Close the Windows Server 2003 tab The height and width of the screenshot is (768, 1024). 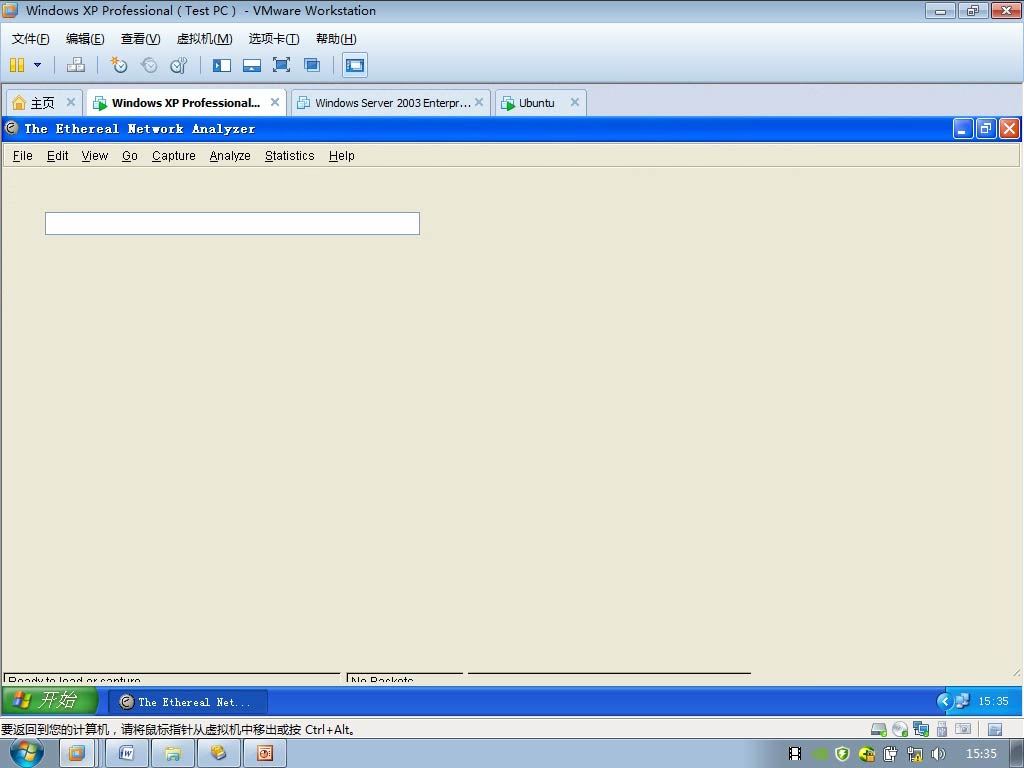(479, 102)
